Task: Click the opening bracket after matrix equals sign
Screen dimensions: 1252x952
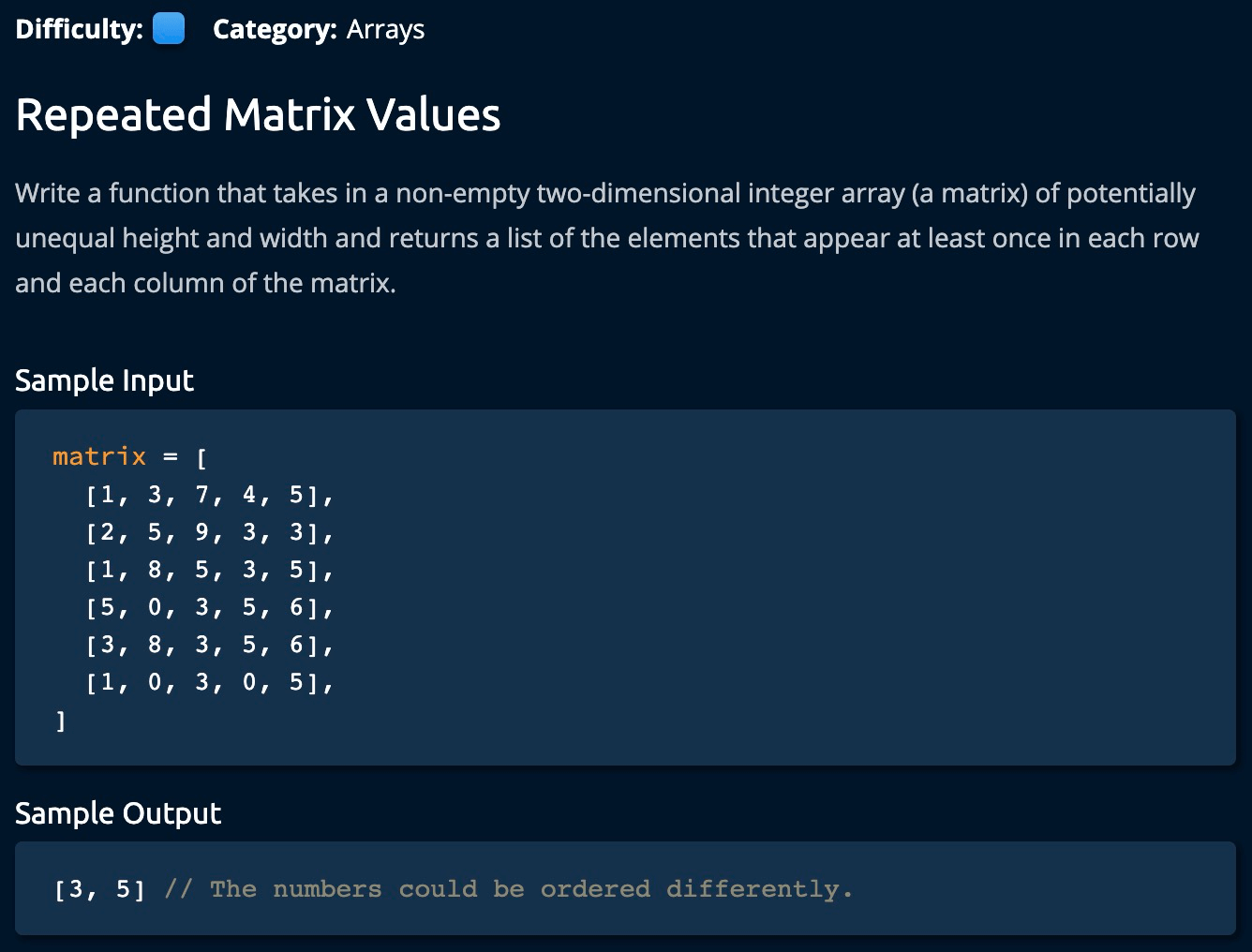Action: [x=201, y=457]
